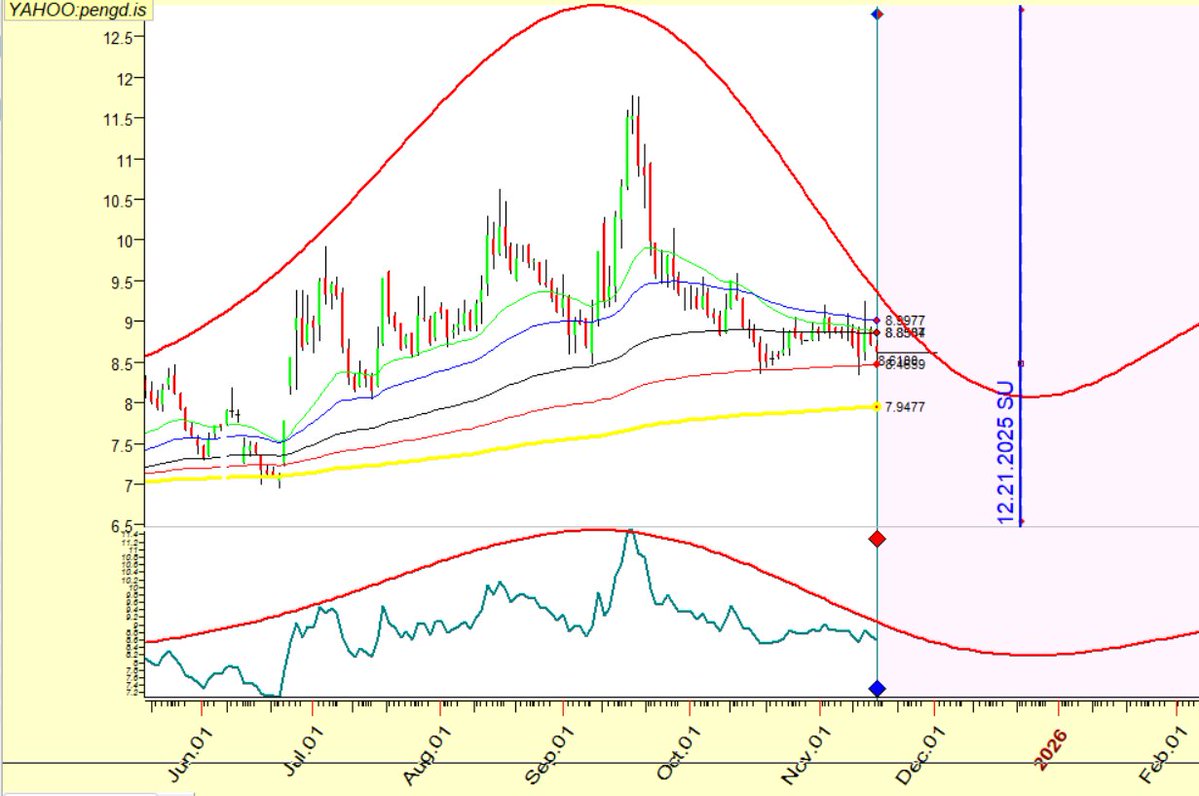Click the 7.9477 yellow average value label
1199x796 pixels.
click(905, 408)
